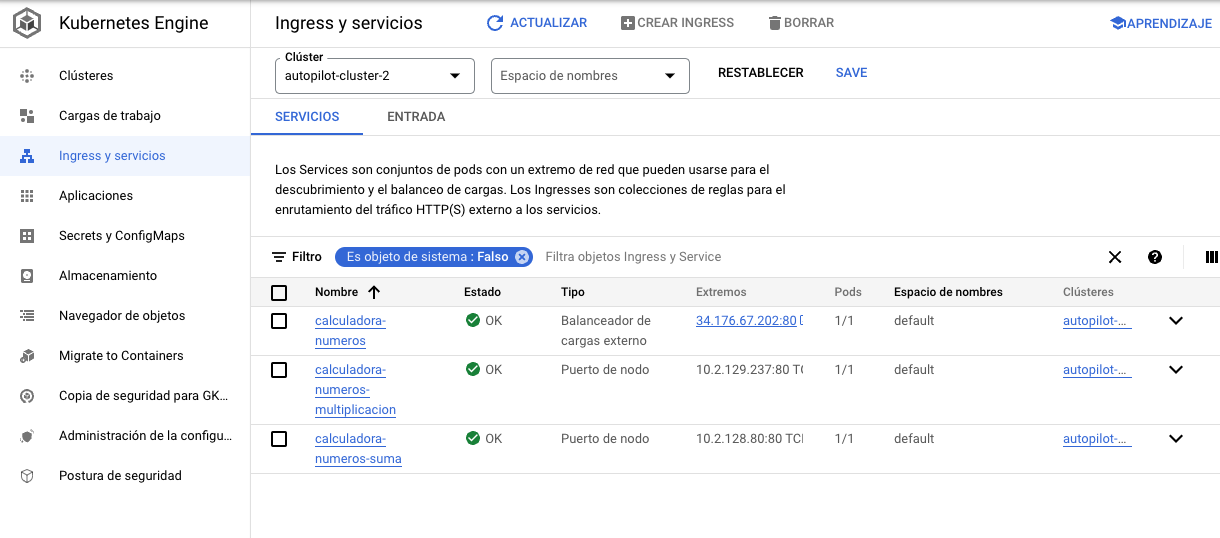Click the endpoint 10.2.129.237:80 cell

pyautogui.click(x=750, y=370)
